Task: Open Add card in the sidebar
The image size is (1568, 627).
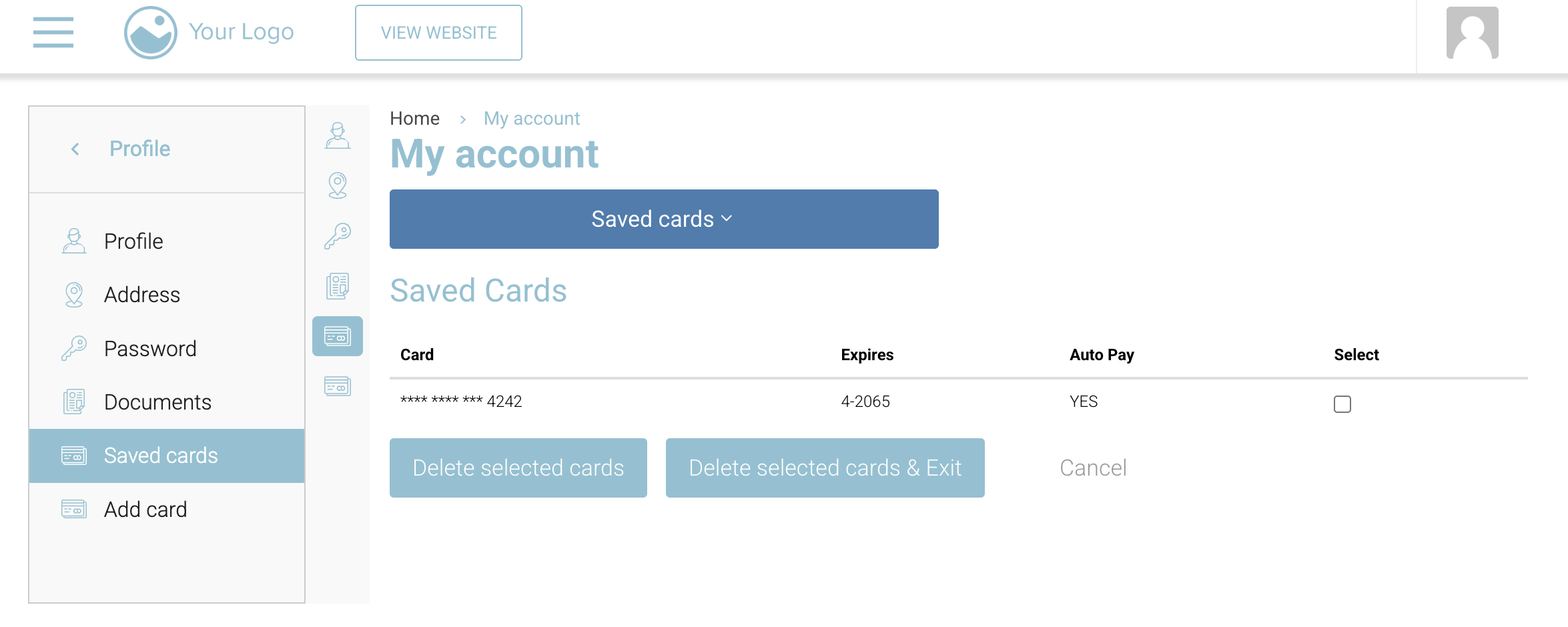Action: [x=145, y=510]
